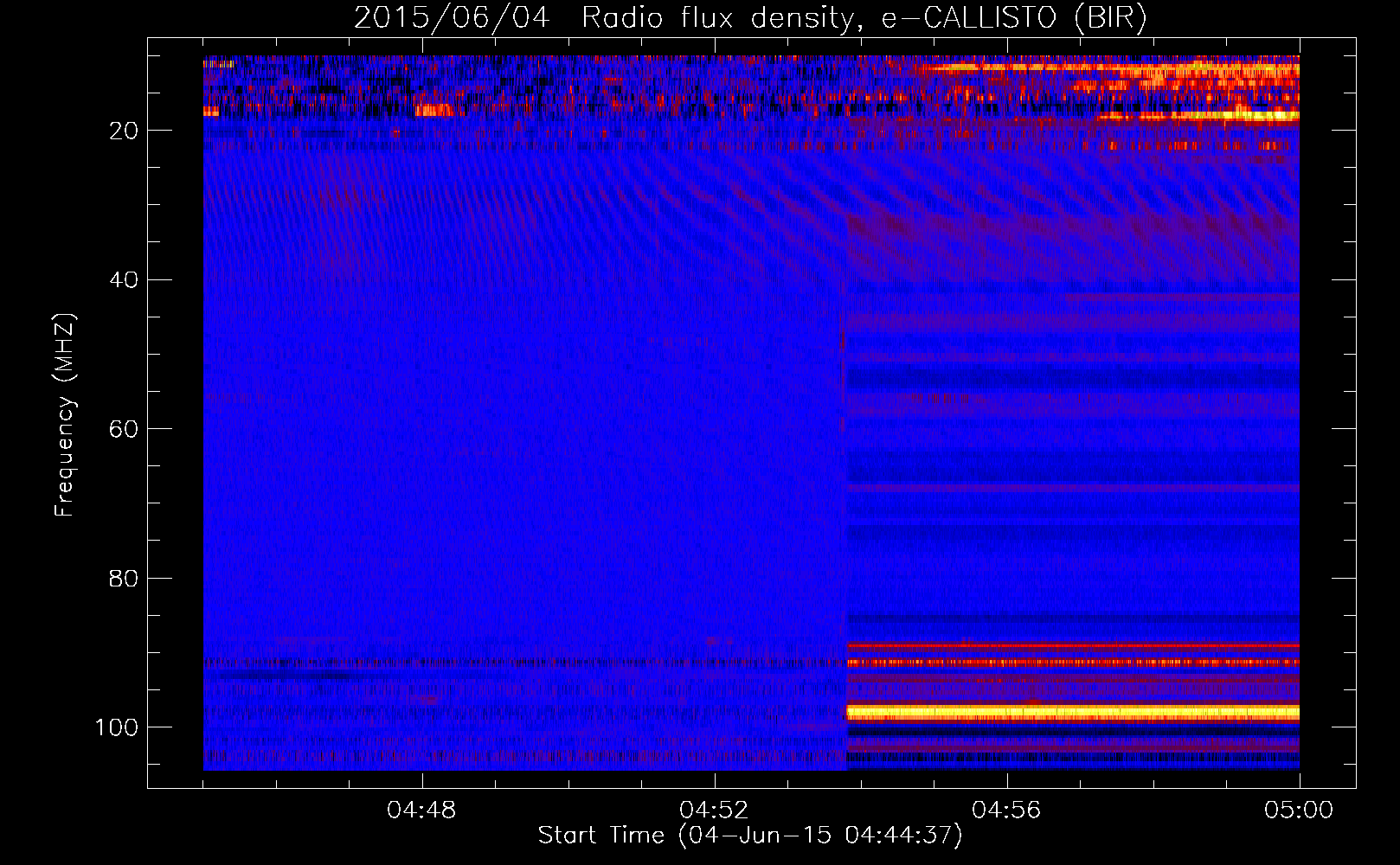Click the '100' frequency tick label
Screen dimensions: 1400x865
(117, 727)
